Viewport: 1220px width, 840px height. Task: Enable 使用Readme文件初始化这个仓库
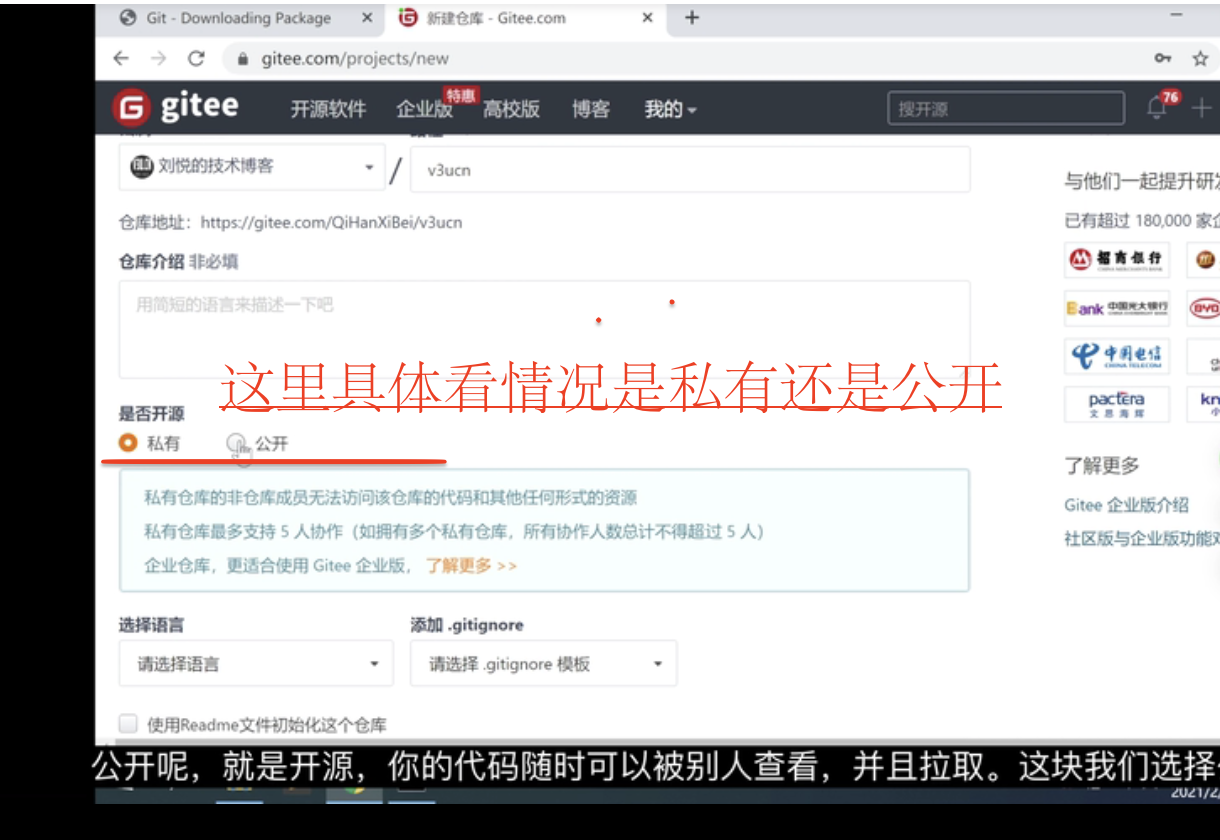click(x=127, y=723)
